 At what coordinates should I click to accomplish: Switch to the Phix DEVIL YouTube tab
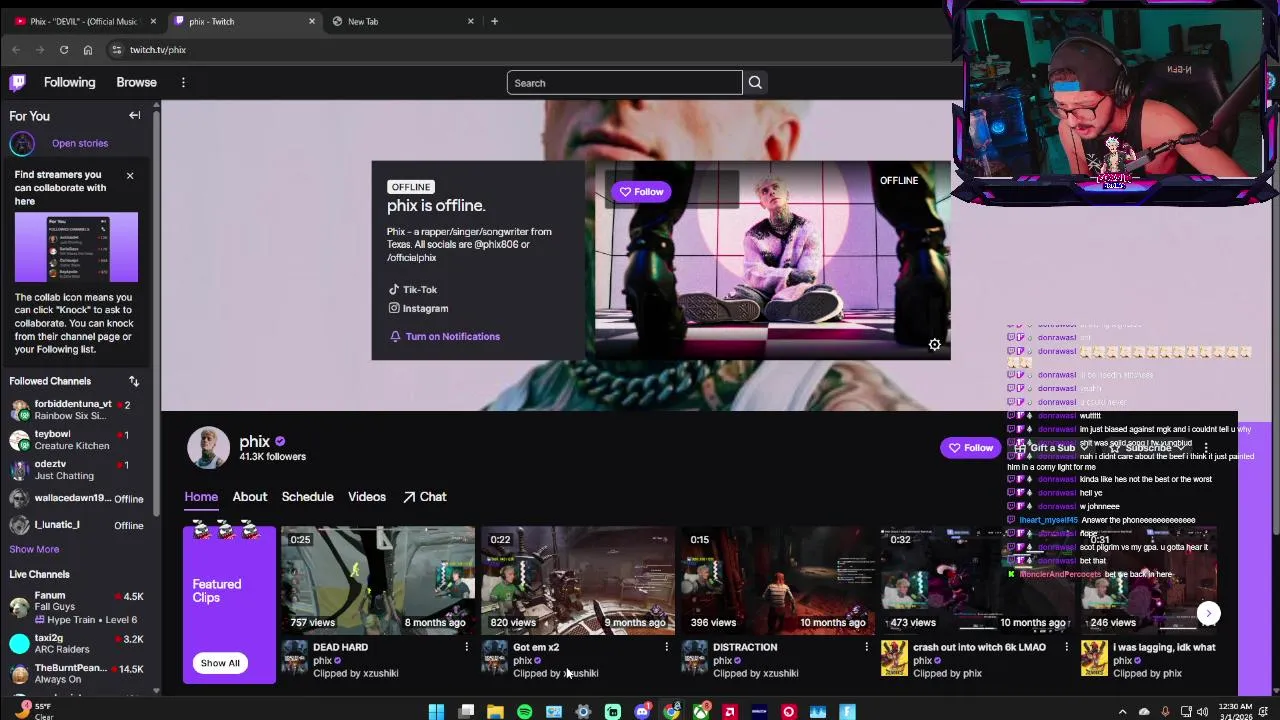[x=84, y=21]
